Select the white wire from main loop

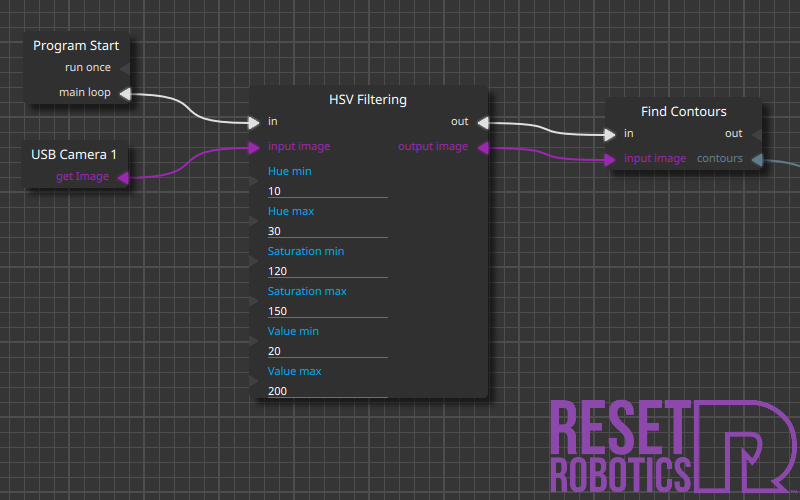189,110
